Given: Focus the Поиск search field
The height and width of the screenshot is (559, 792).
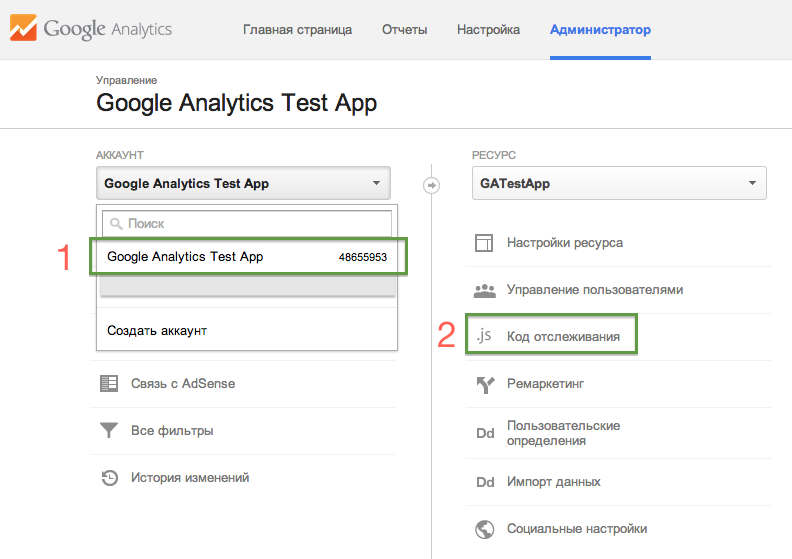Looking at the screenshot, I should click(x=247, y=223).
